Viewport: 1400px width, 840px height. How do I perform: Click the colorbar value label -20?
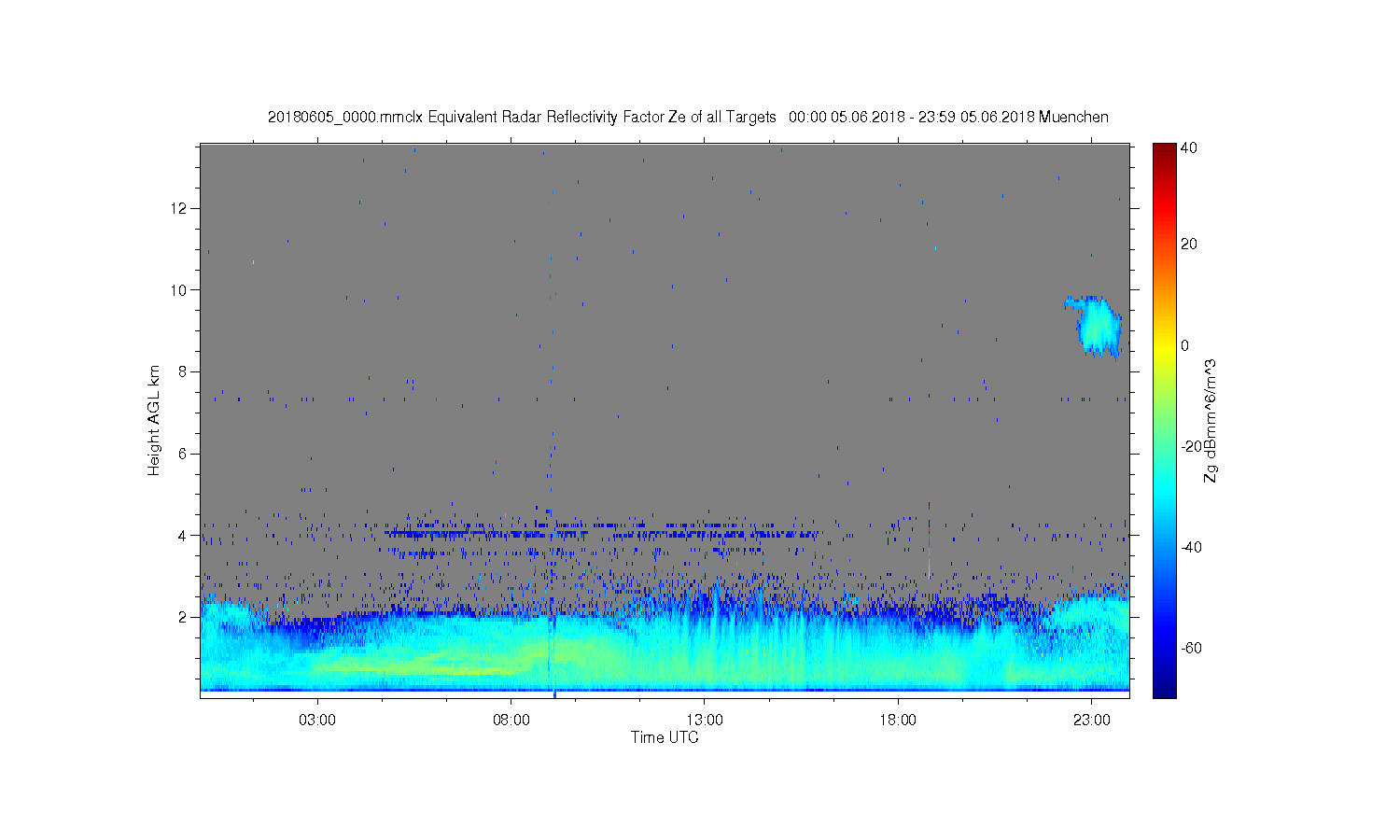pos(1191,446)
